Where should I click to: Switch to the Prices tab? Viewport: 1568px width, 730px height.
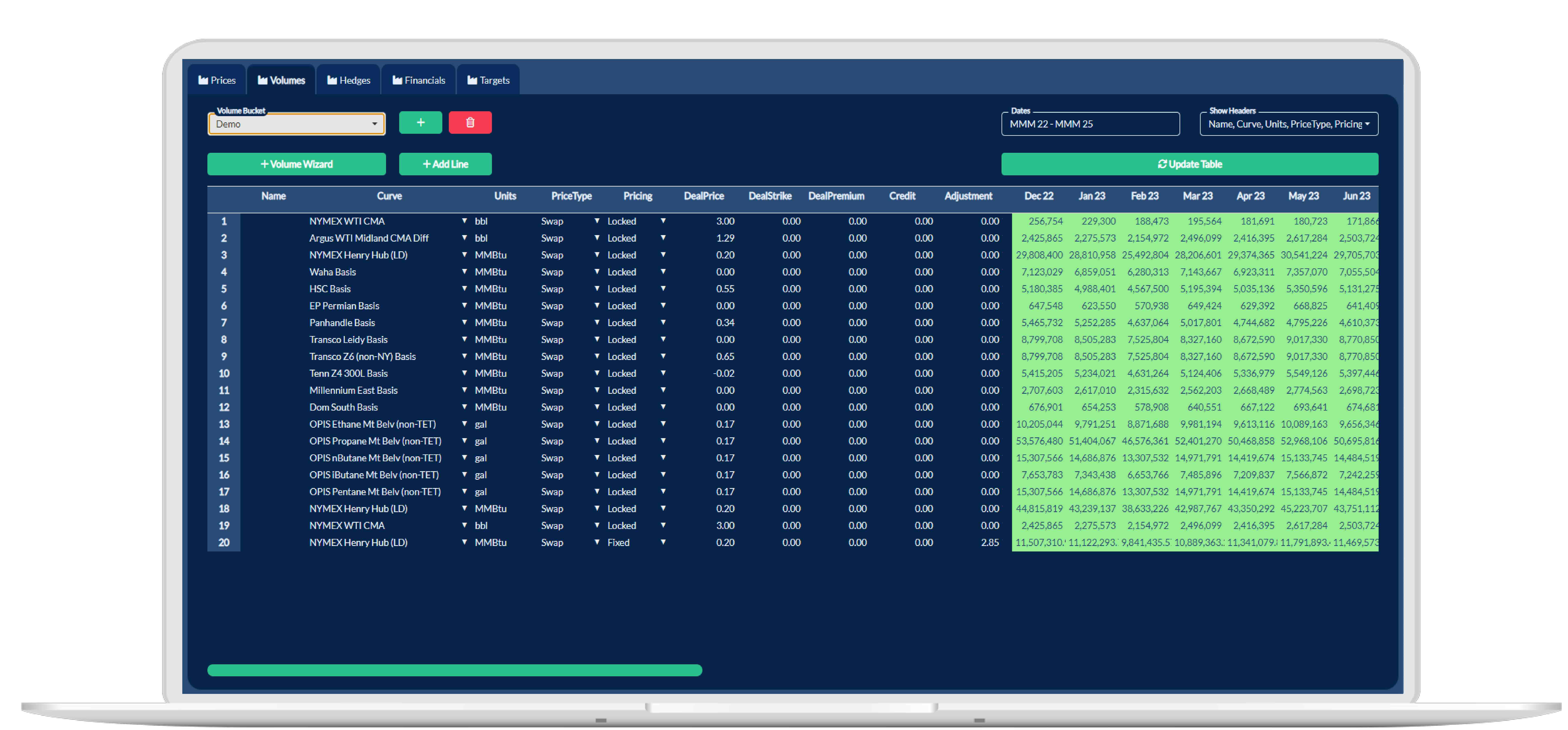click(x=217, y=80)
